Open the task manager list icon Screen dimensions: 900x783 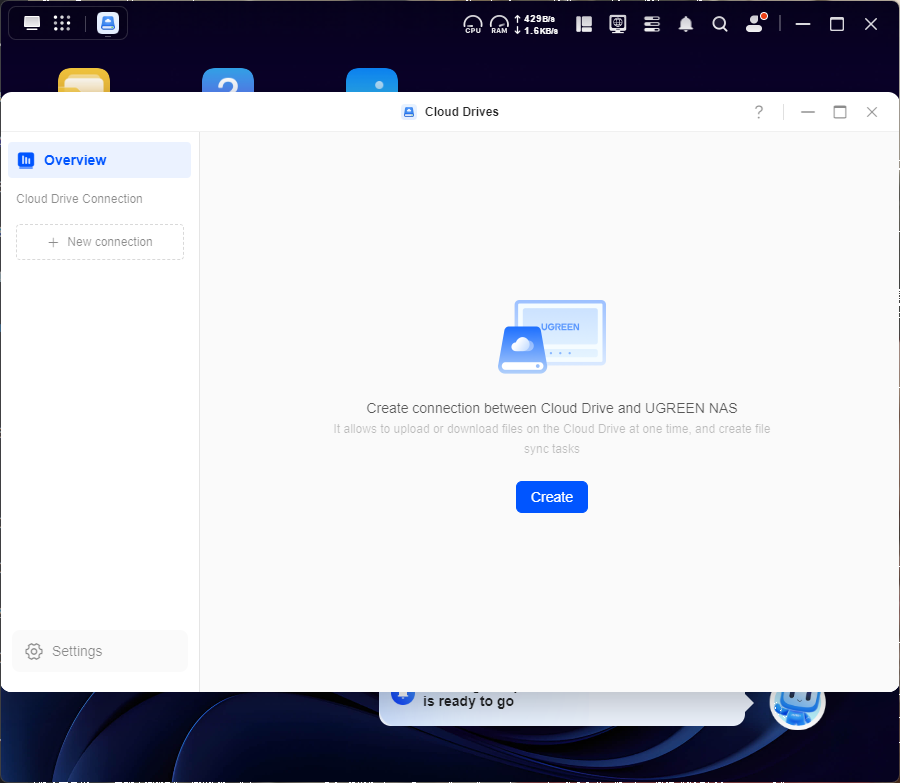[x=652, y=24]
